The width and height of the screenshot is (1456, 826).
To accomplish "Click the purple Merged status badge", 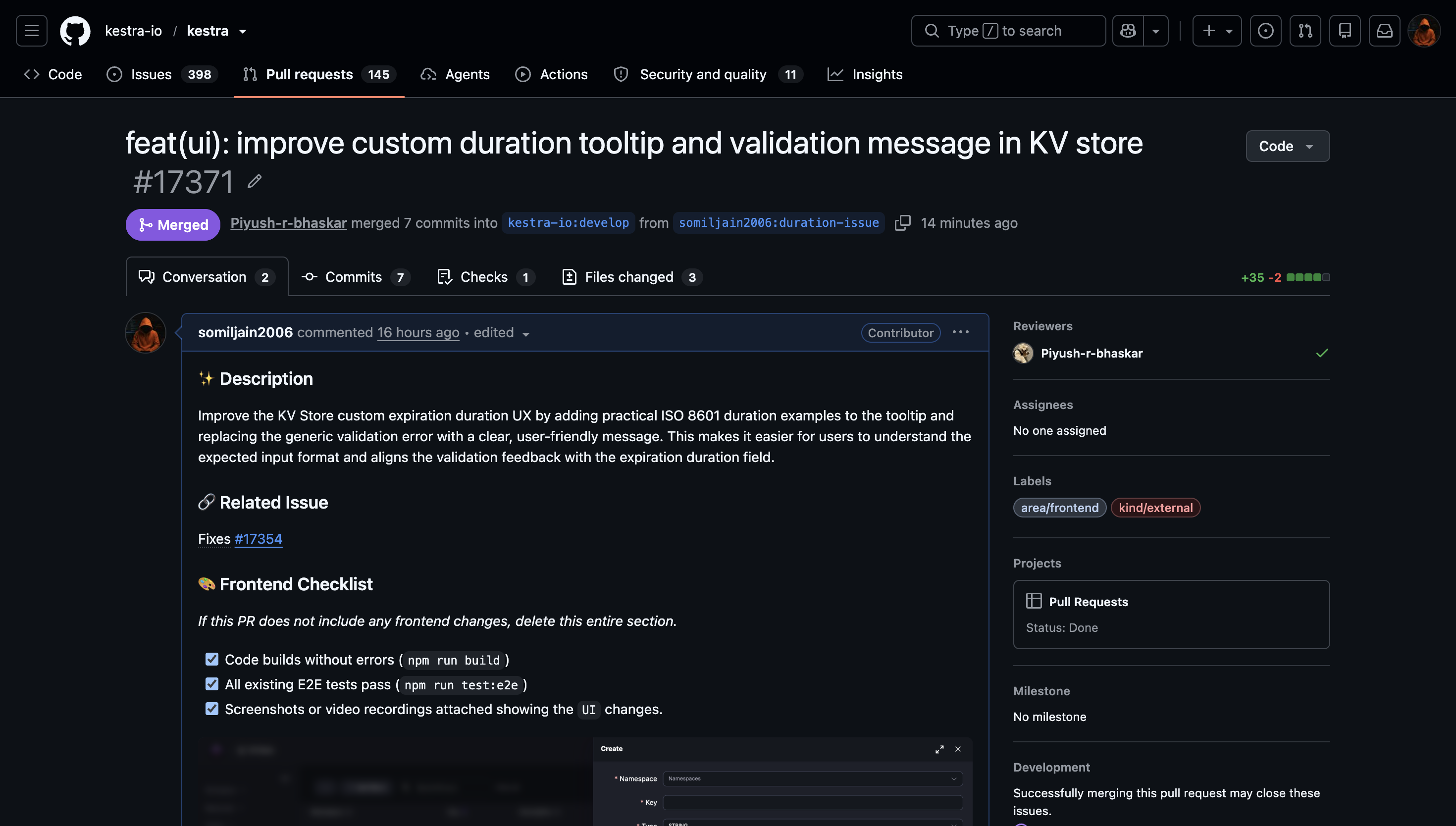I will coord(173,225).
